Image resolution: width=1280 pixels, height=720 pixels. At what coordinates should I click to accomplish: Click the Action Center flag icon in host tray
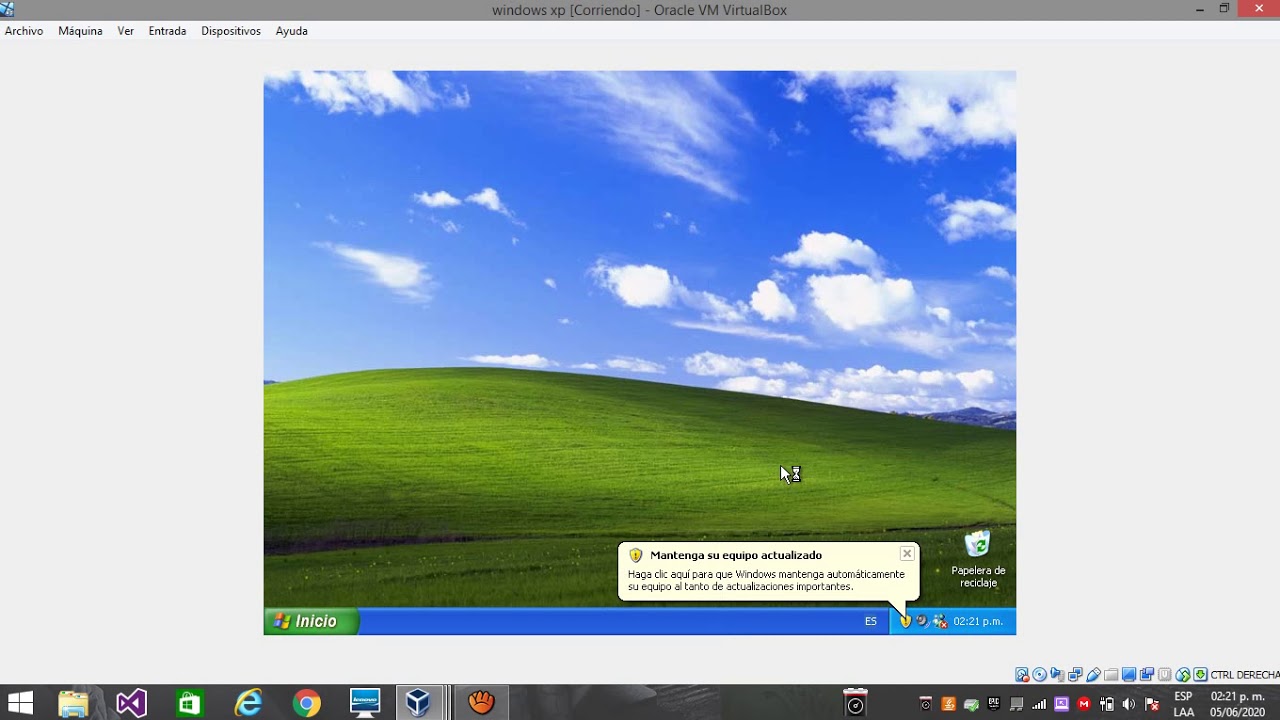tap(1152, 704)
